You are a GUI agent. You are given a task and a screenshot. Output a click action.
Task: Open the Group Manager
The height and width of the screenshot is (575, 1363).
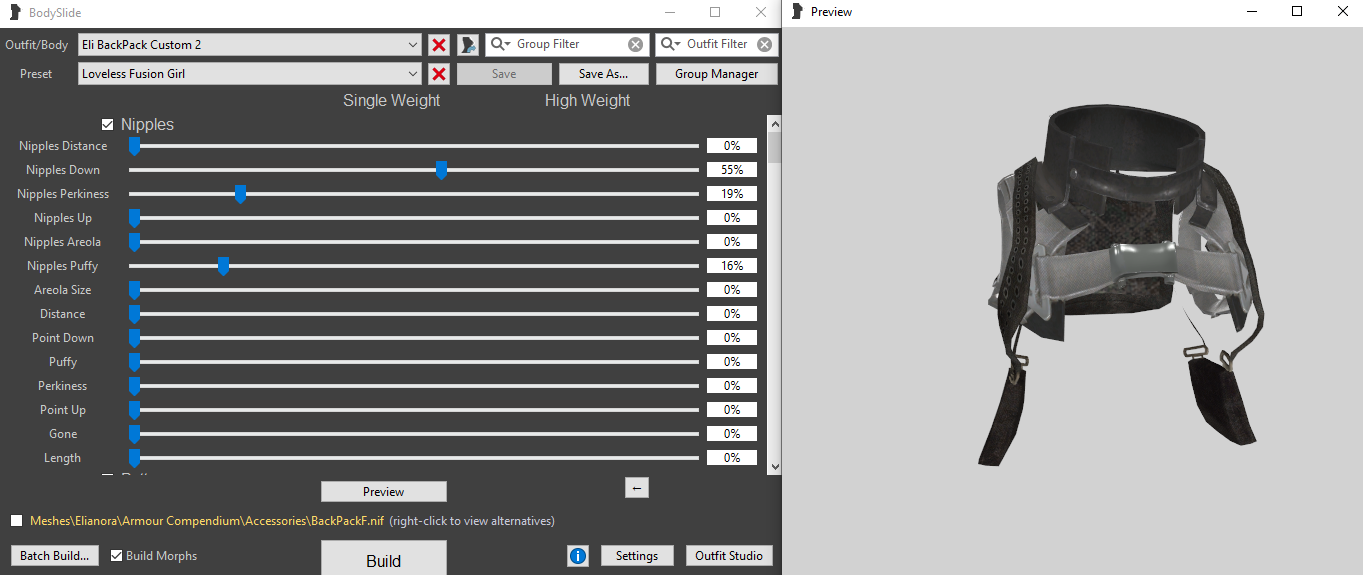click(717, 74)
